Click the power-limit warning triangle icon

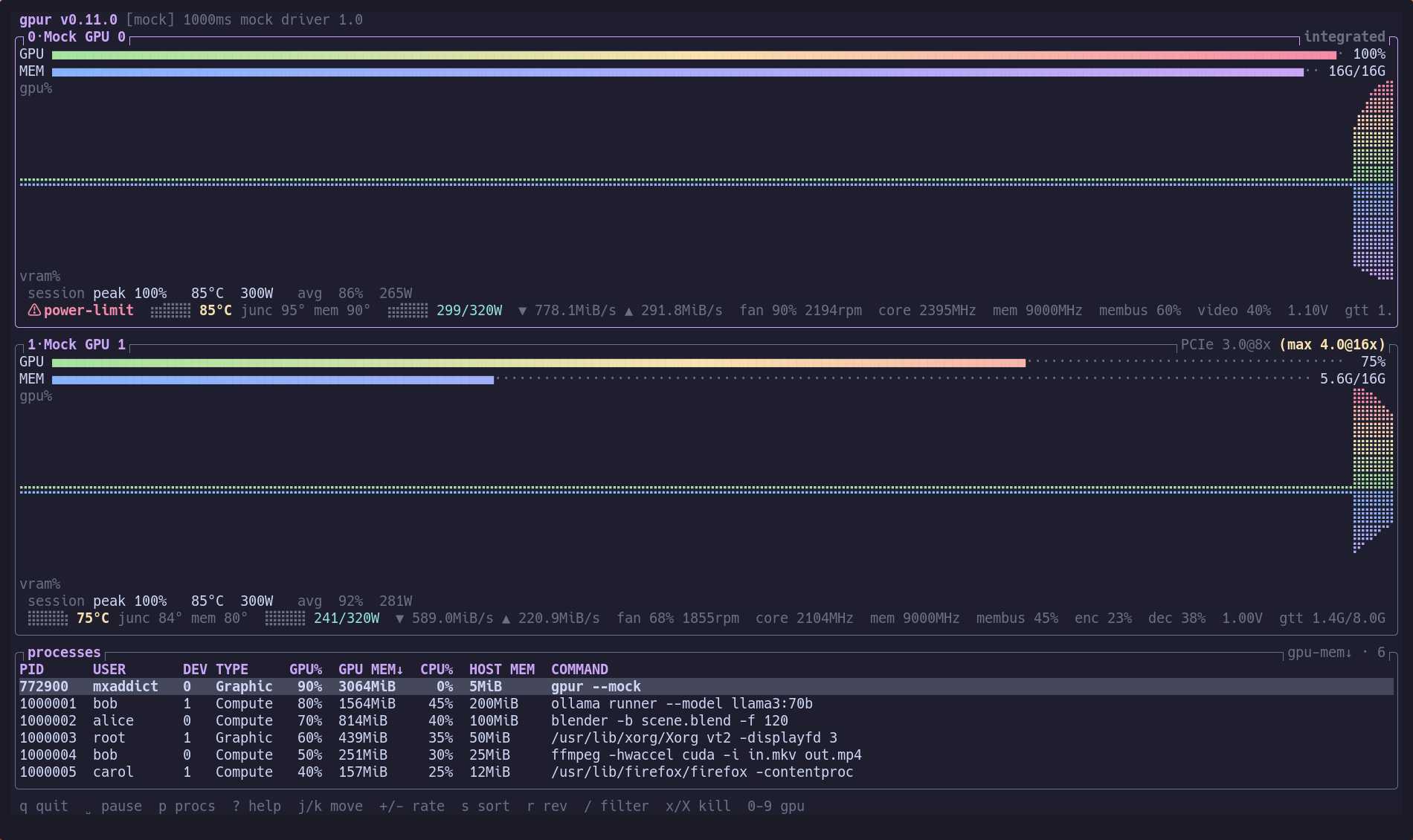coord(34,310)
